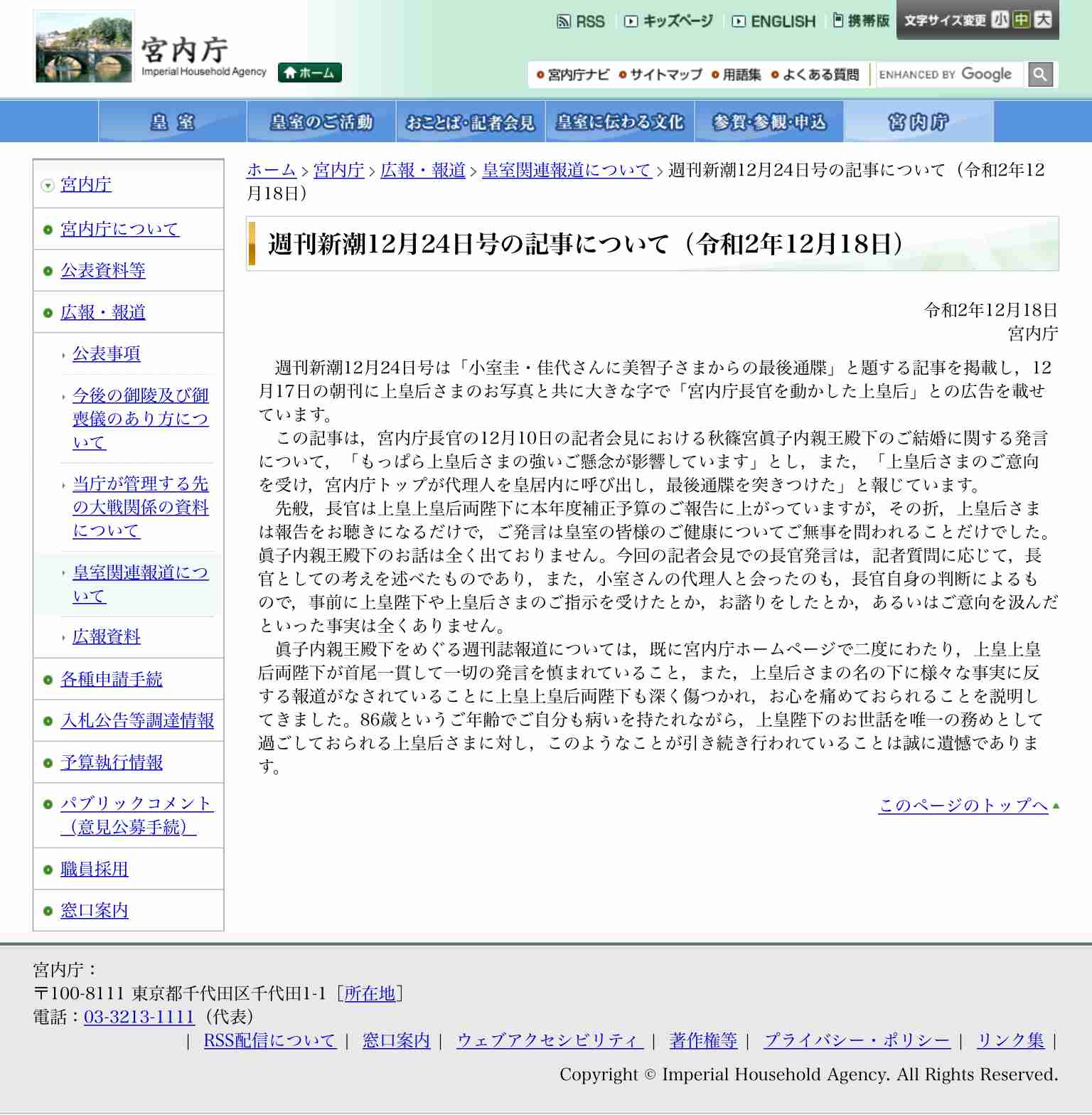Viewport: 1092px width, 1115px height.
Task: Click the search magnifier button
Action: pyautogui.click(x=1040, y=74)
